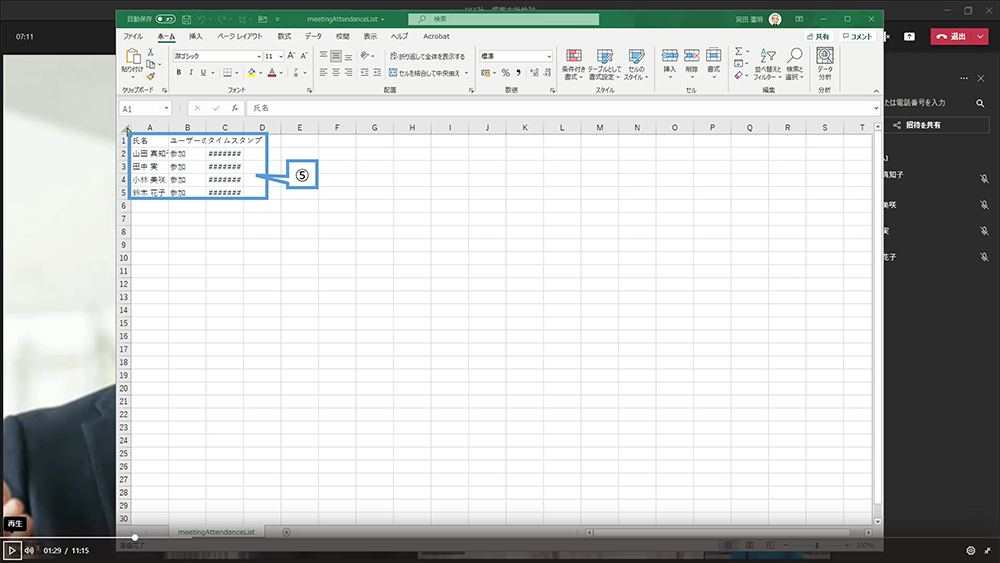Click the Redo arrow in the title bar
The image size is (1000, 563).
[x=222, y=20]
